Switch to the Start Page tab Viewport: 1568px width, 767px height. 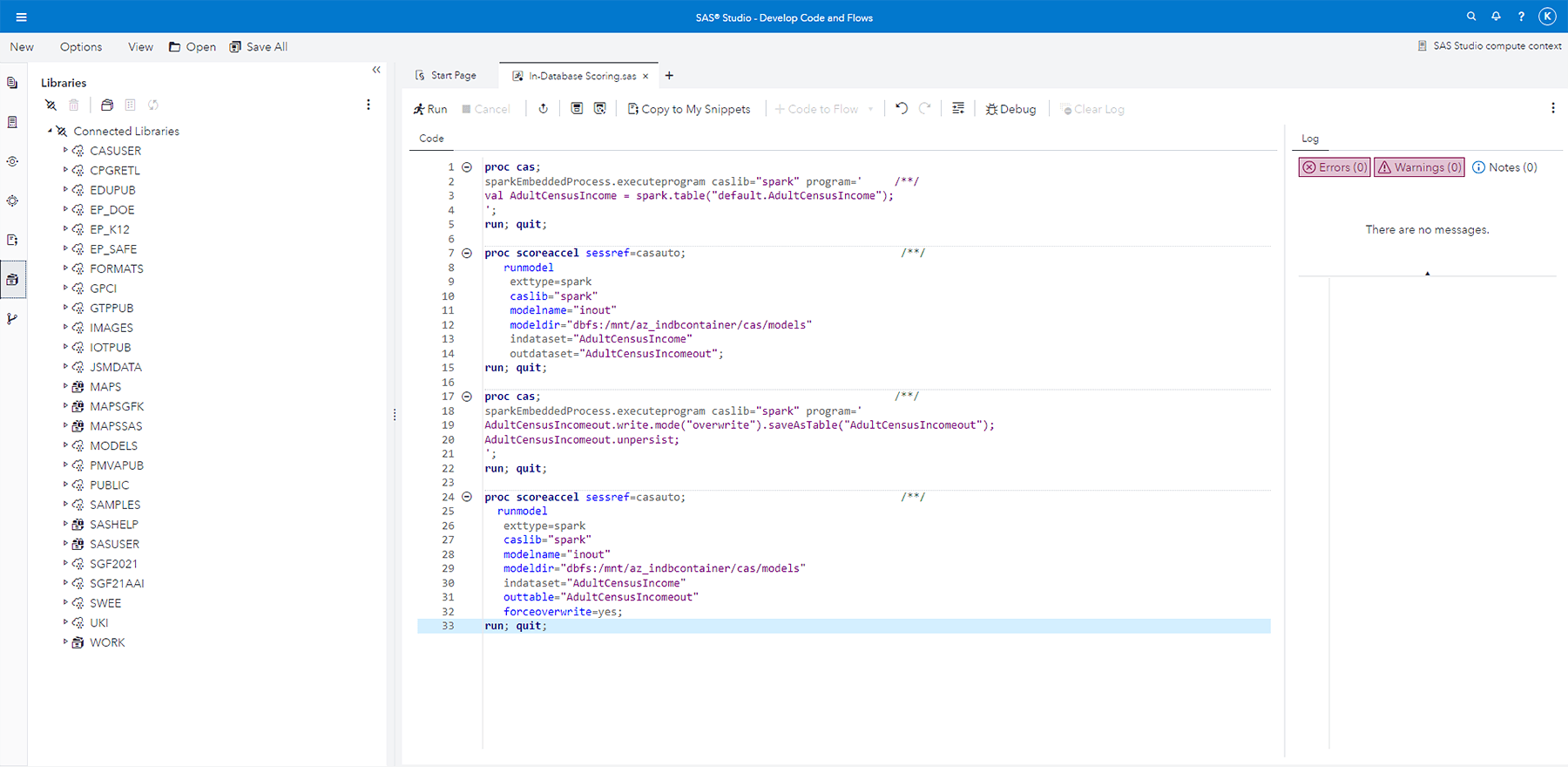[x=446, y=76]
